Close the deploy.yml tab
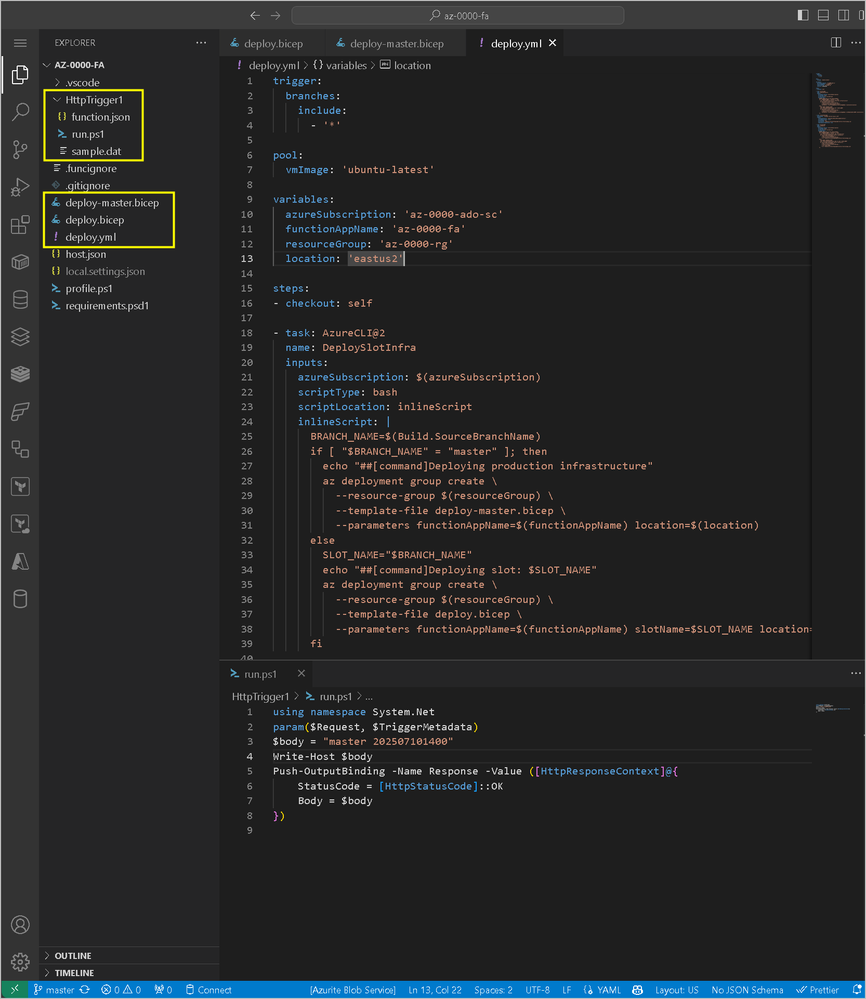The width and height of the screenshot is (866, 999). 552,43
